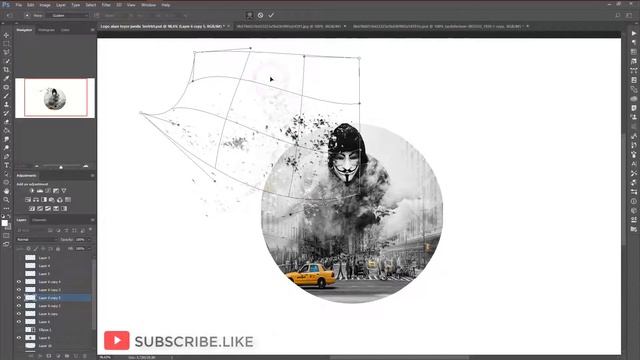
Task: Add a Curves adjustment
Action: [48, 191]
